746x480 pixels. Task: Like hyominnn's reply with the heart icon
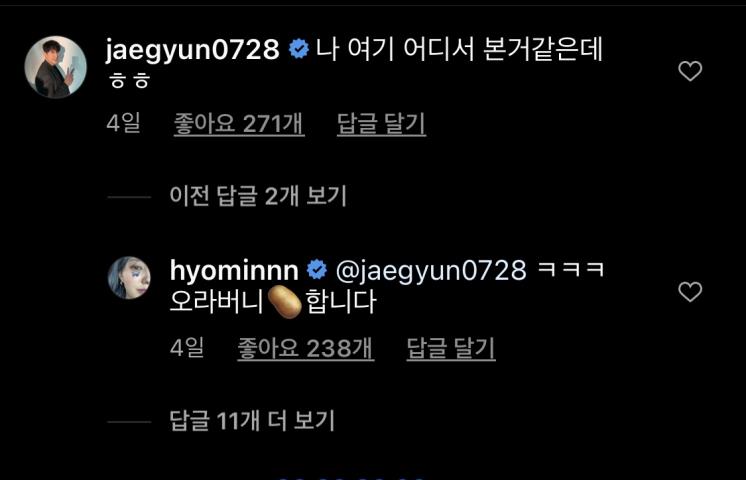click(690, 292)
